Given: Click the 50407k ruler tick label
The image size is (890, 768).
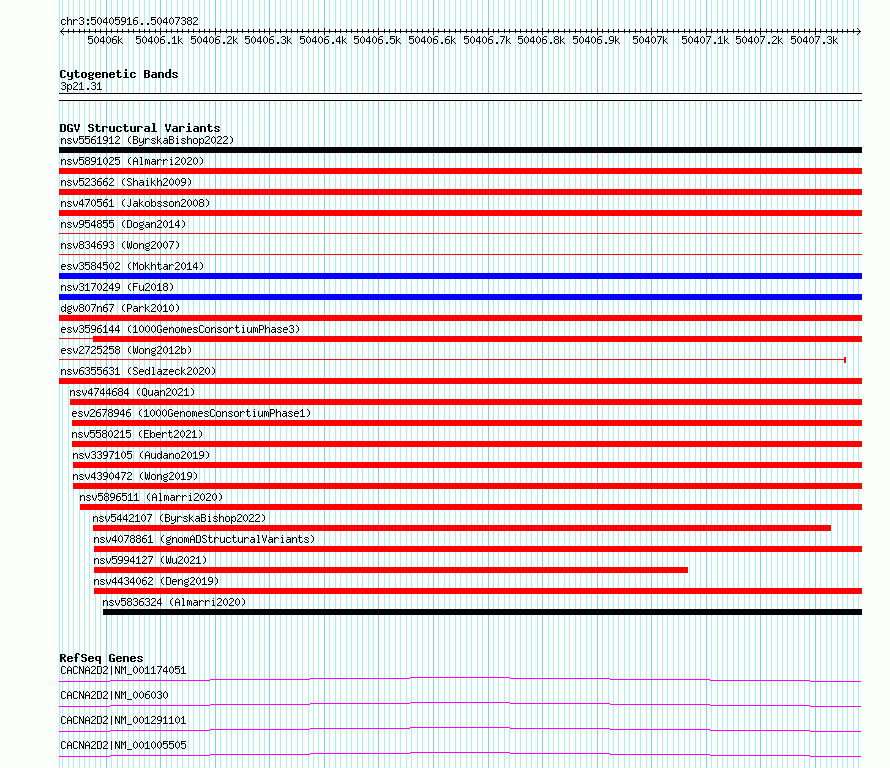Looking at the screenshot, I should 650,40.
